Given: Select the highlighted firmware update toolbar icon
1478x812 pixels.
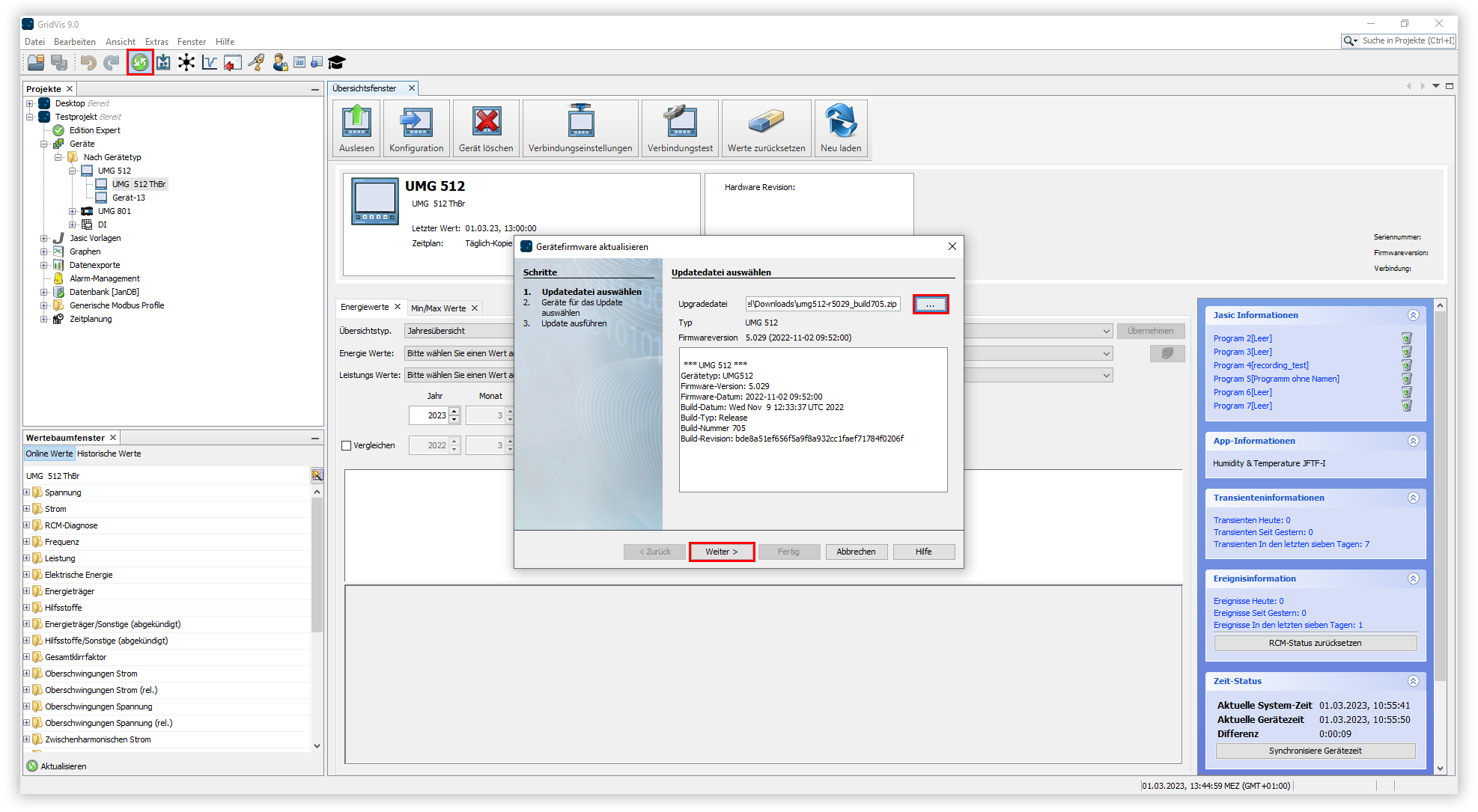Looking at the screenshot, I should [139, 62].
